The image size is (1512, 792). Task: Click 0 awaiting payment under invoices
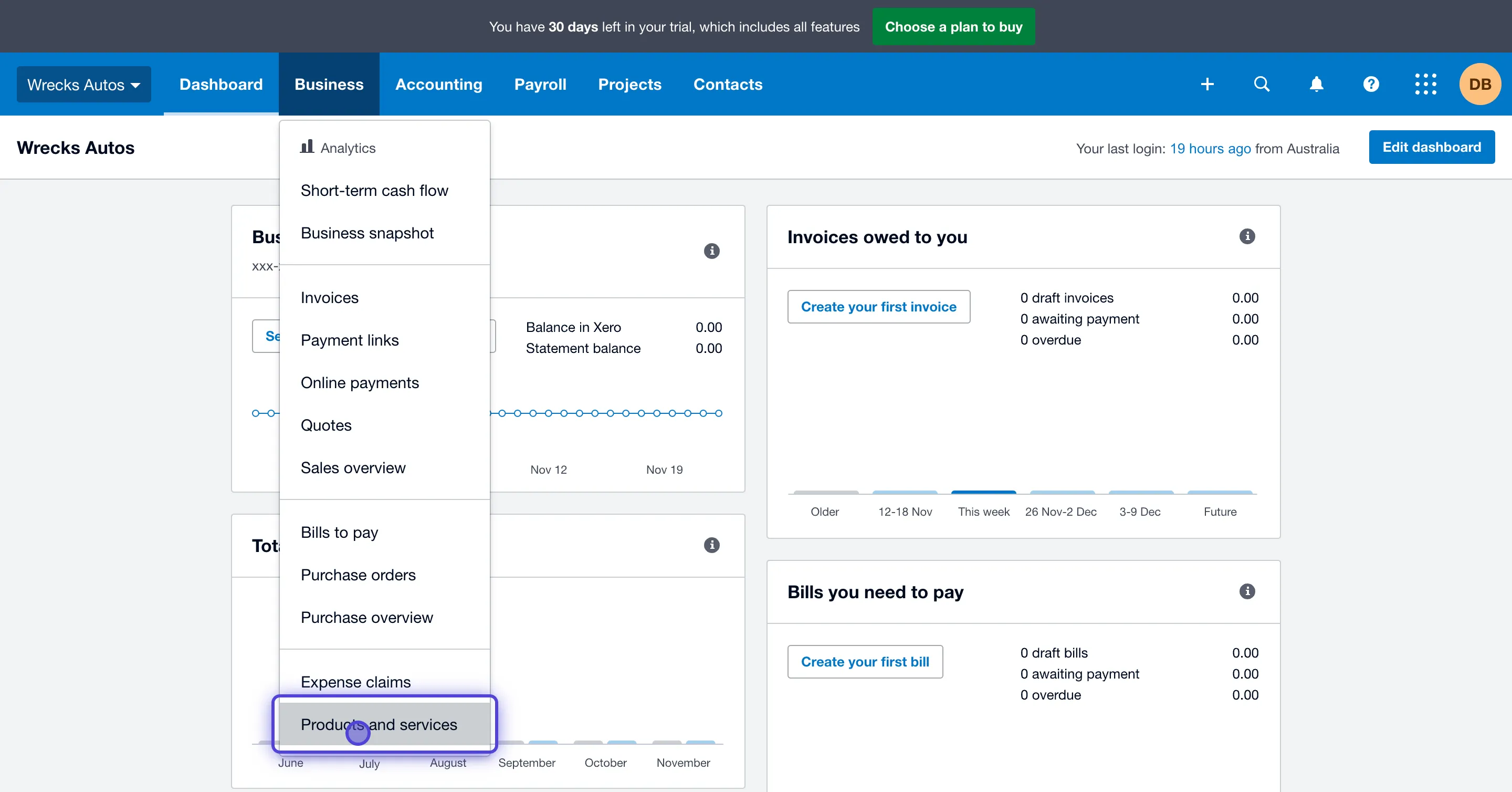coord(1139,319)
